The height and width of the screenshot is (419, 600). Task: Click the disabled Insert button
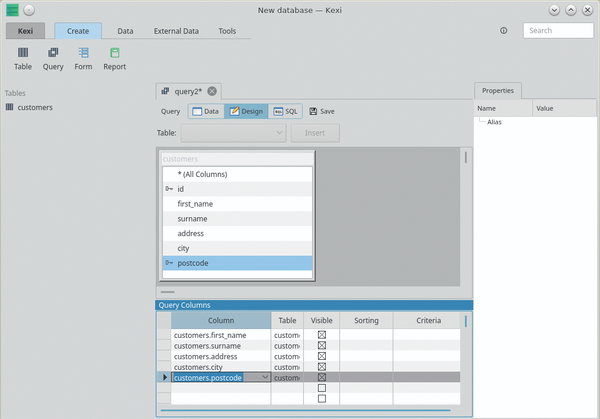point(315,133)
